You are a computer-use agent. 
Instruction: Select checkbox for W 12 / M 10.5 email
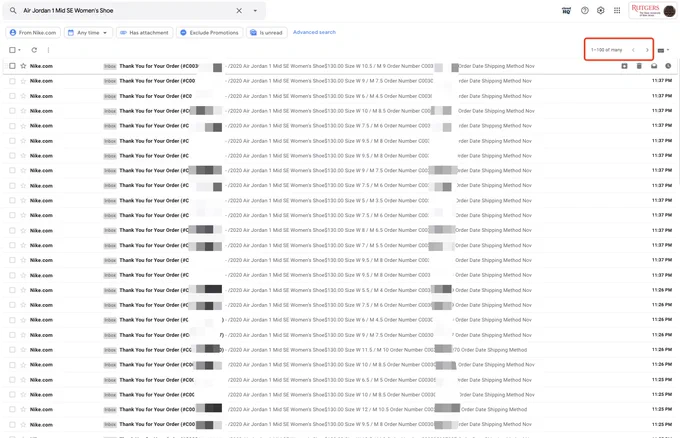[x=12, y=409]
